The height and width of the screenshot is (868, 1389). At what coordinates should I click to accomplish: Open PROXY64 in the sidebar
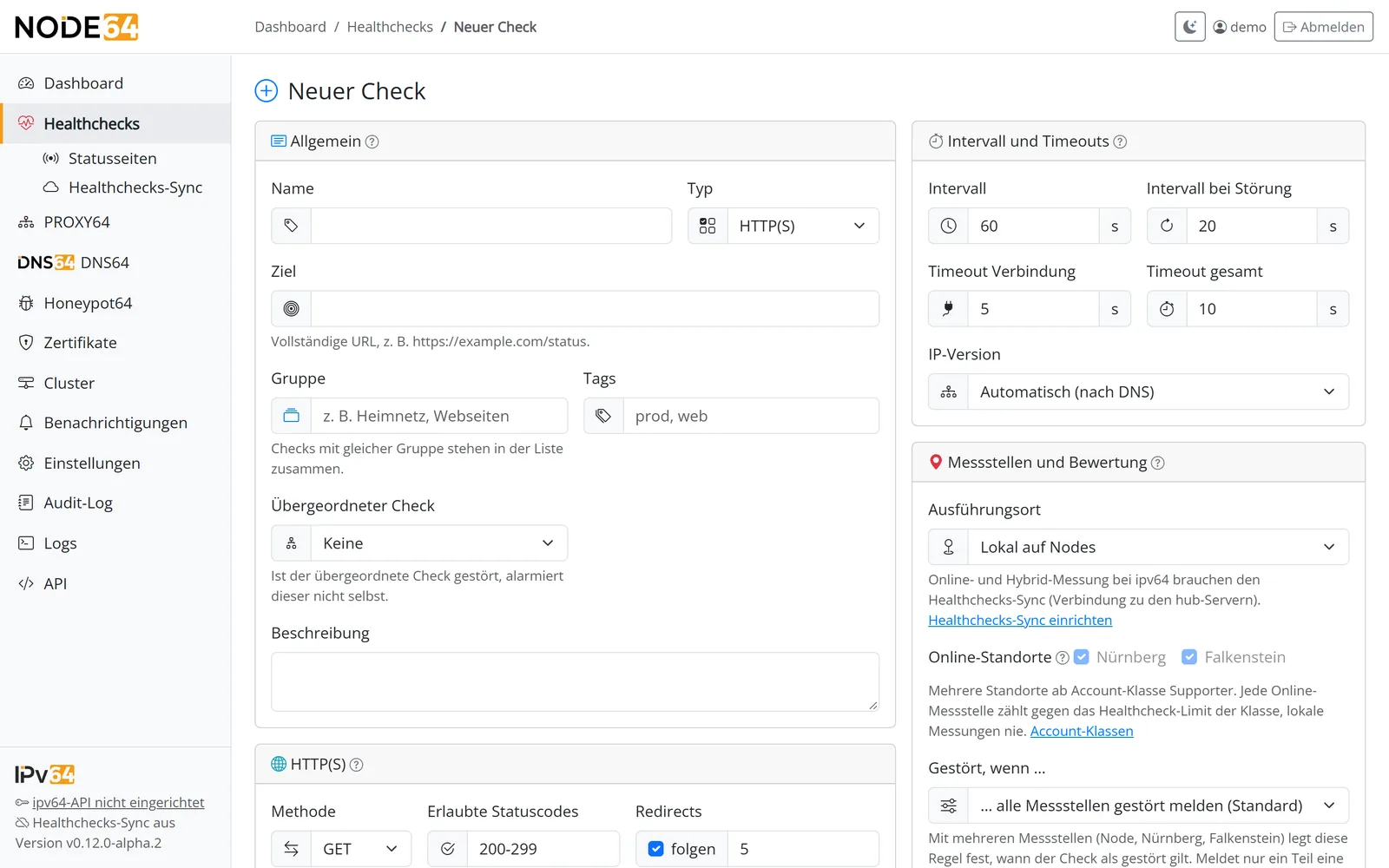point(115,222)
